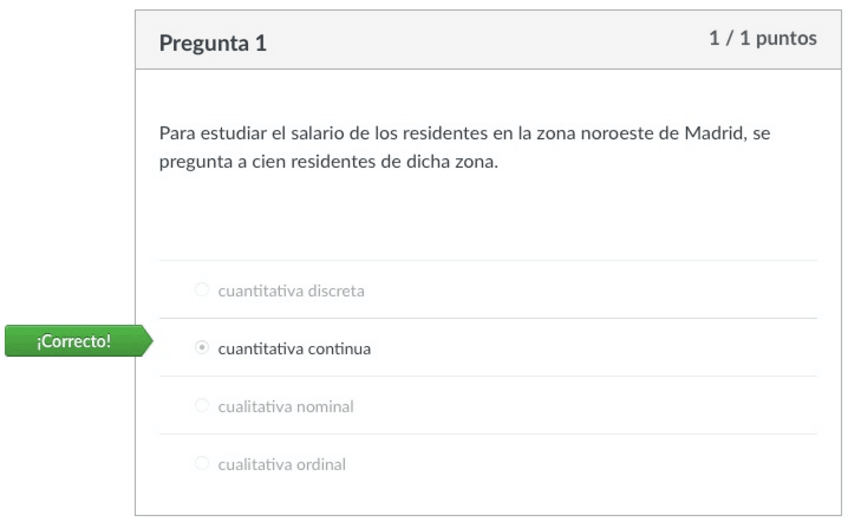Click the word 'puntos' in the header
This screenshot has height=522, width=848.
(x=788, y=39)
